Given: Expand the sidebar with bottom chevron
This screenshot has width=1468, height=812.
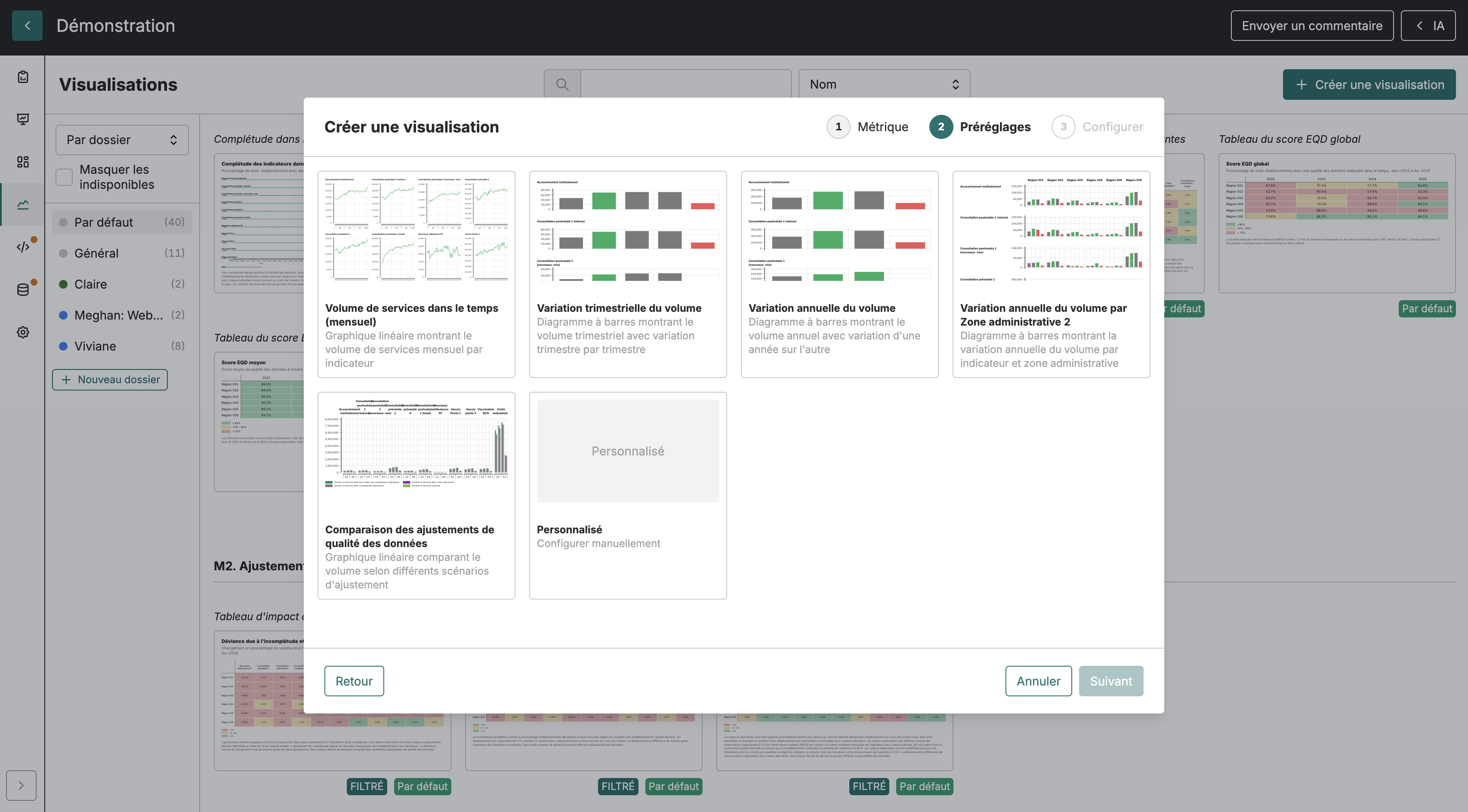Looking at the screenshot, I should (x=21, y=785).
